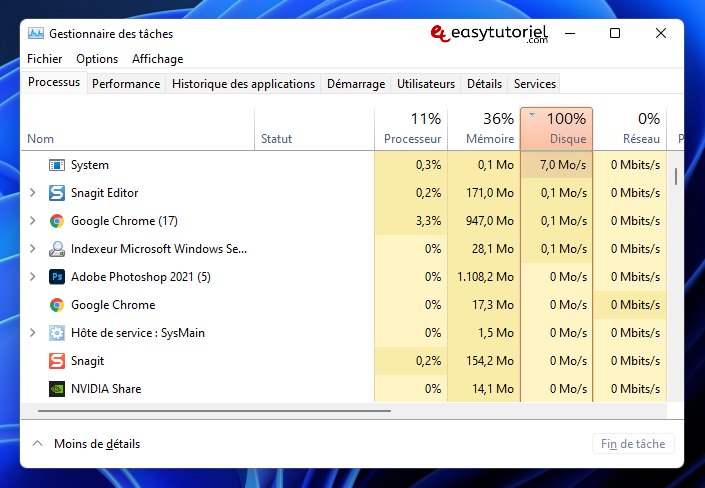Click the single Google Chrome process icon
Image resolution: width=705 pixels, height=488 pixels.
point(57,305)
